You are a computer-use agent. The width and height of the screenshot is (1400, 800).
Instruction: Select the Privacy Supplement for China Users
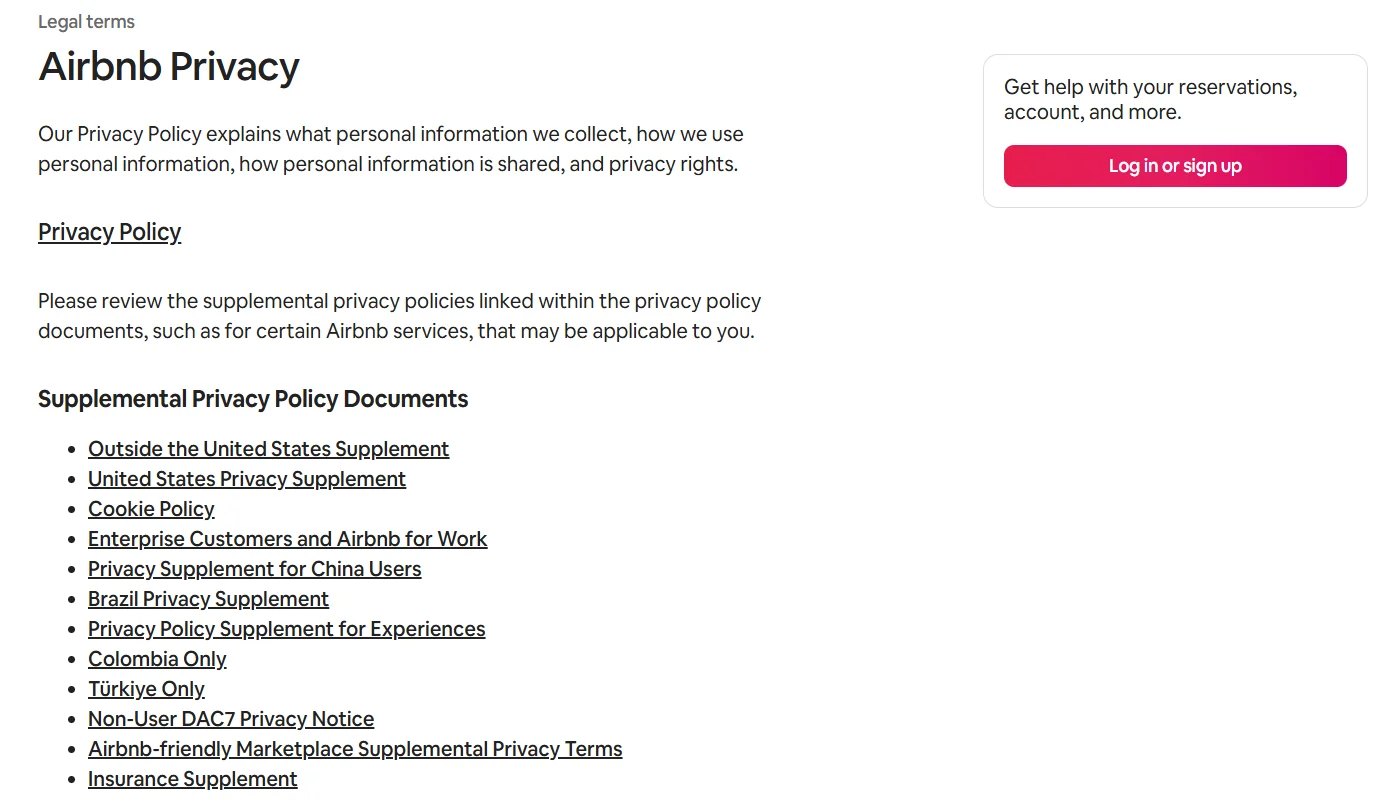(x=254, y=569)
